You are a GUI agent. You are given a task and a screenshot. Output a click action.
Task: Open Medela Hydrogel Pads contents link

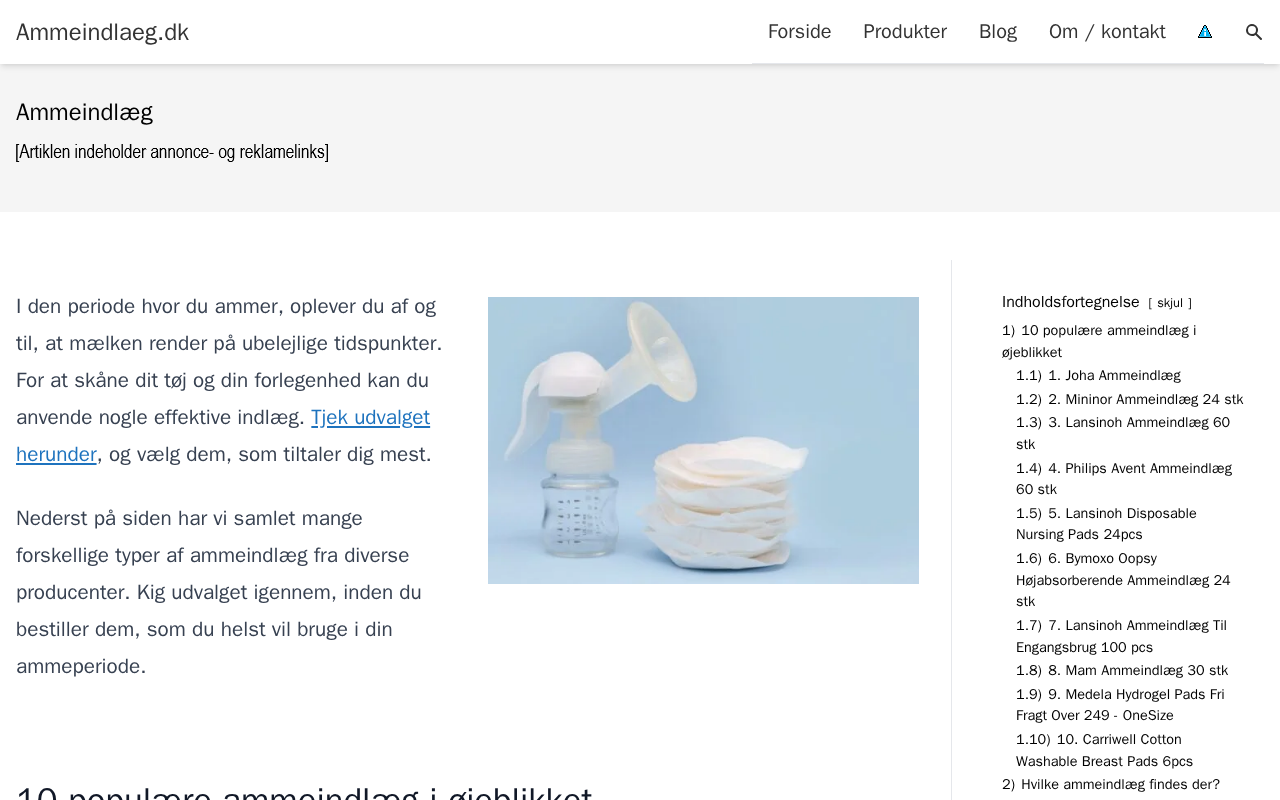tap(1120, 705)
